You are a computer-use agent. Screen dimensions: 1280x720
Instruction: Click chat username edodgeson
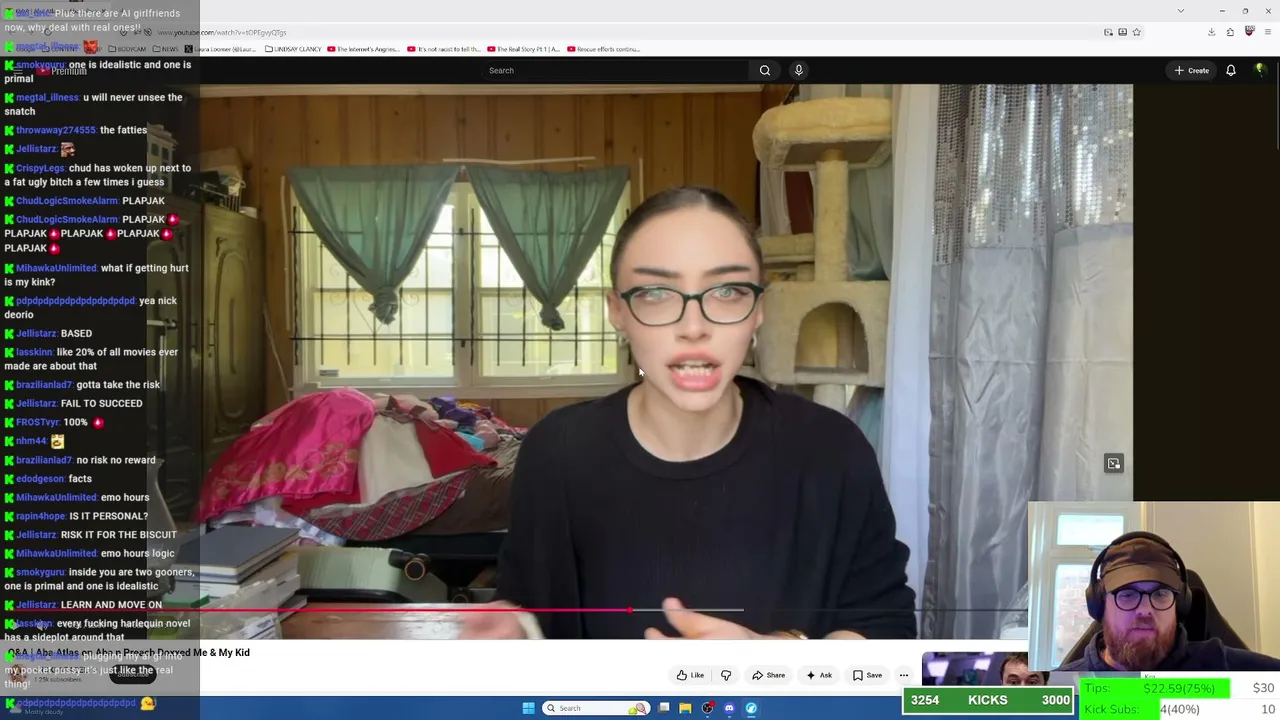click(x=40, y=479)
